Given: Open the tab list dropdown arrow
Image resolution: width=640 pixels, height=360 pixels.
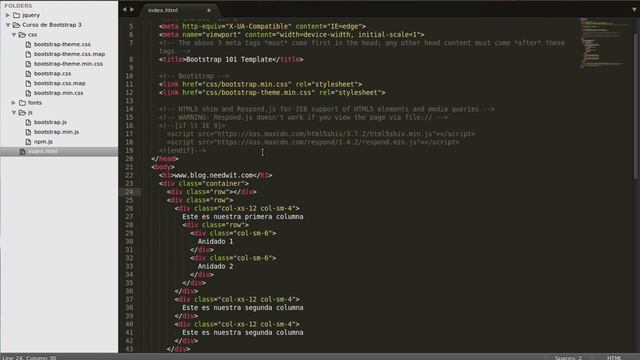Looking at the screenshot, I should tap(634, 10).
